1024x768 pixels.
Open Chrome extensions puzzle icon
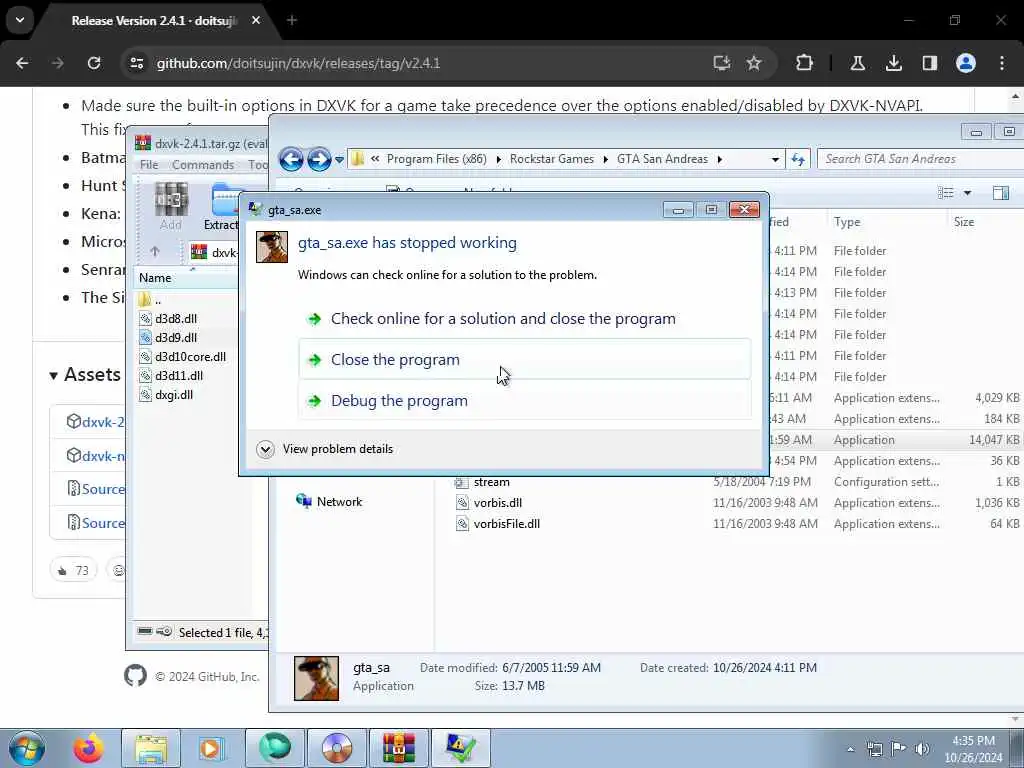pos(804,63)
